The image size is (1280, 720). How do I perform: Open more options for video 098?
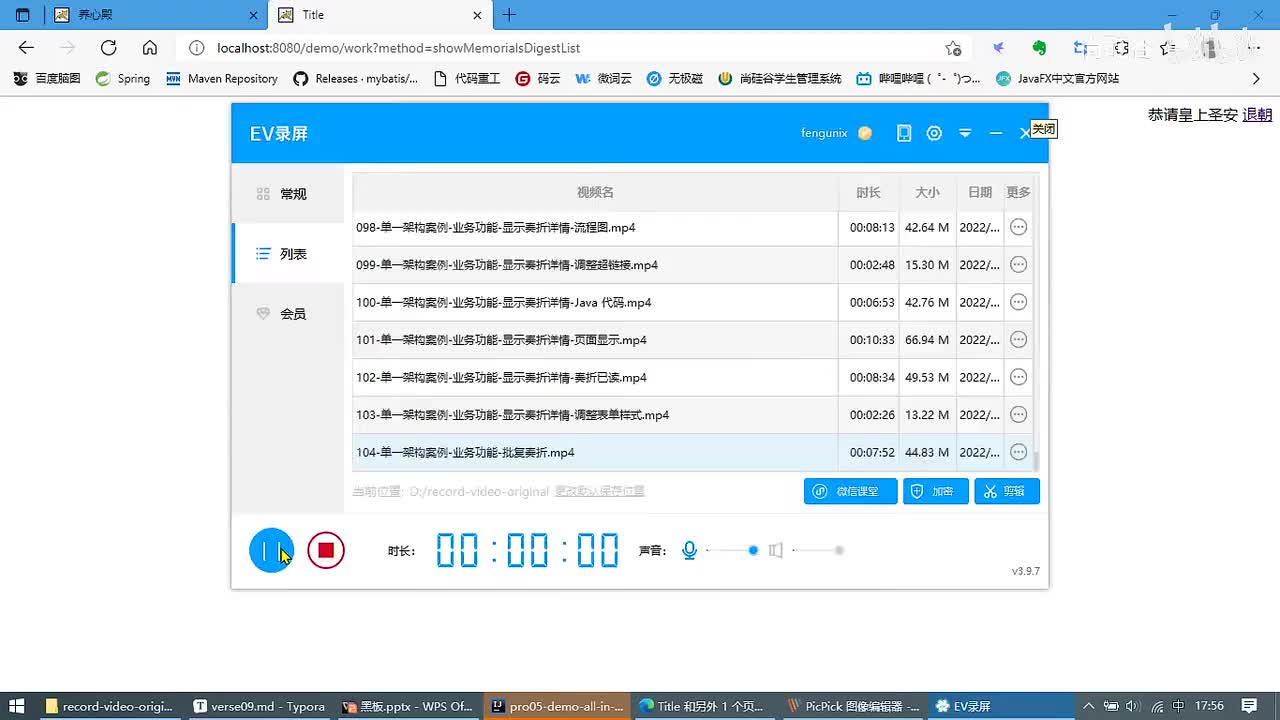click(x=1018, y=227)
